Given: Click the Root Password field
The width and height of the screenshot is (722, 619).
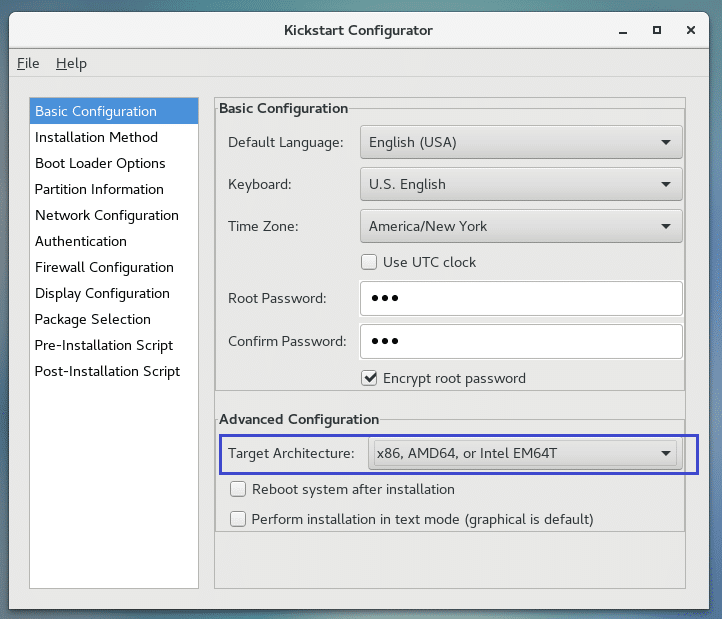Looking at the screenshot, I should click(520, 299).
